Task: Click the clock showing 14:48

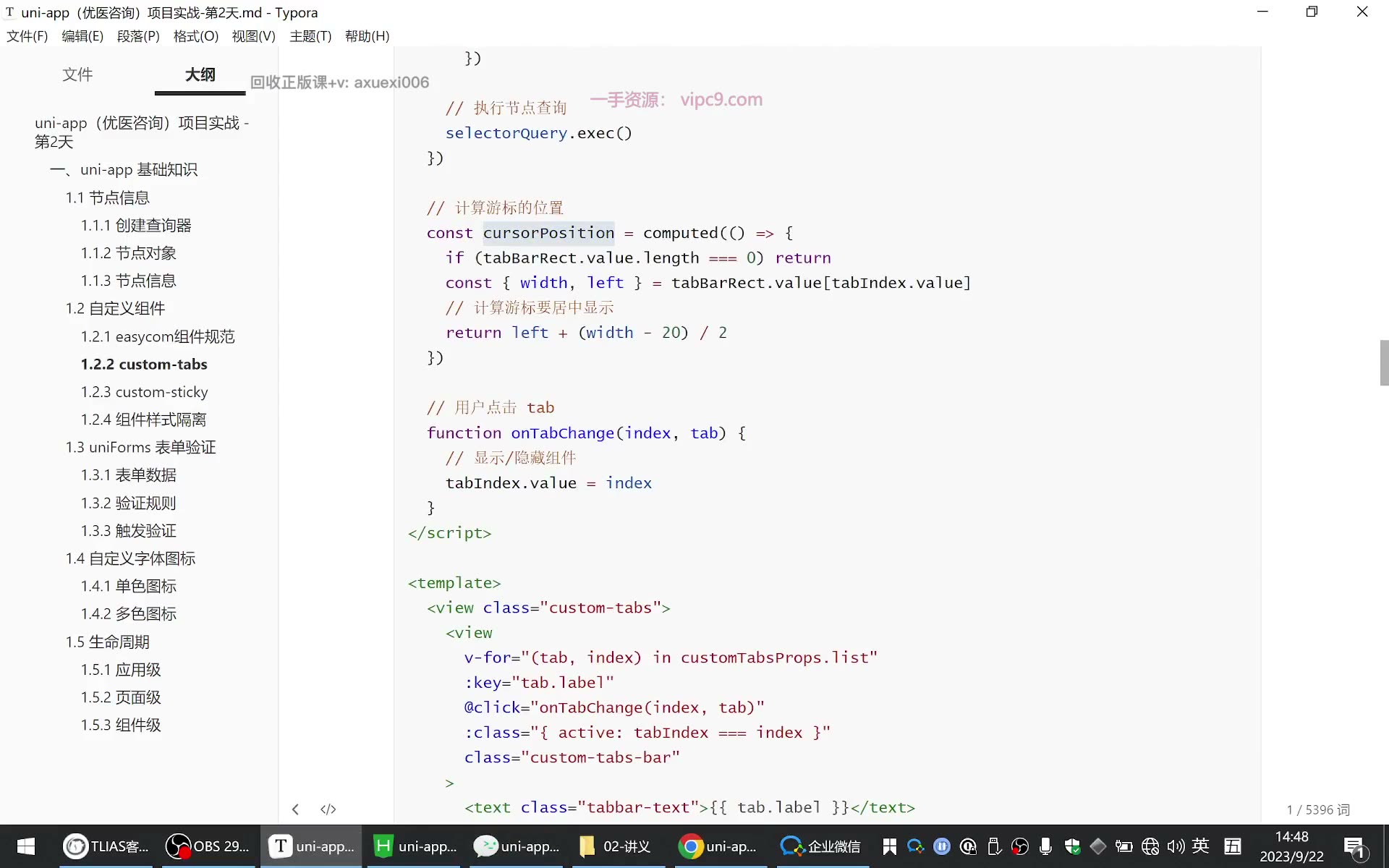Action: coord(1292,837)
